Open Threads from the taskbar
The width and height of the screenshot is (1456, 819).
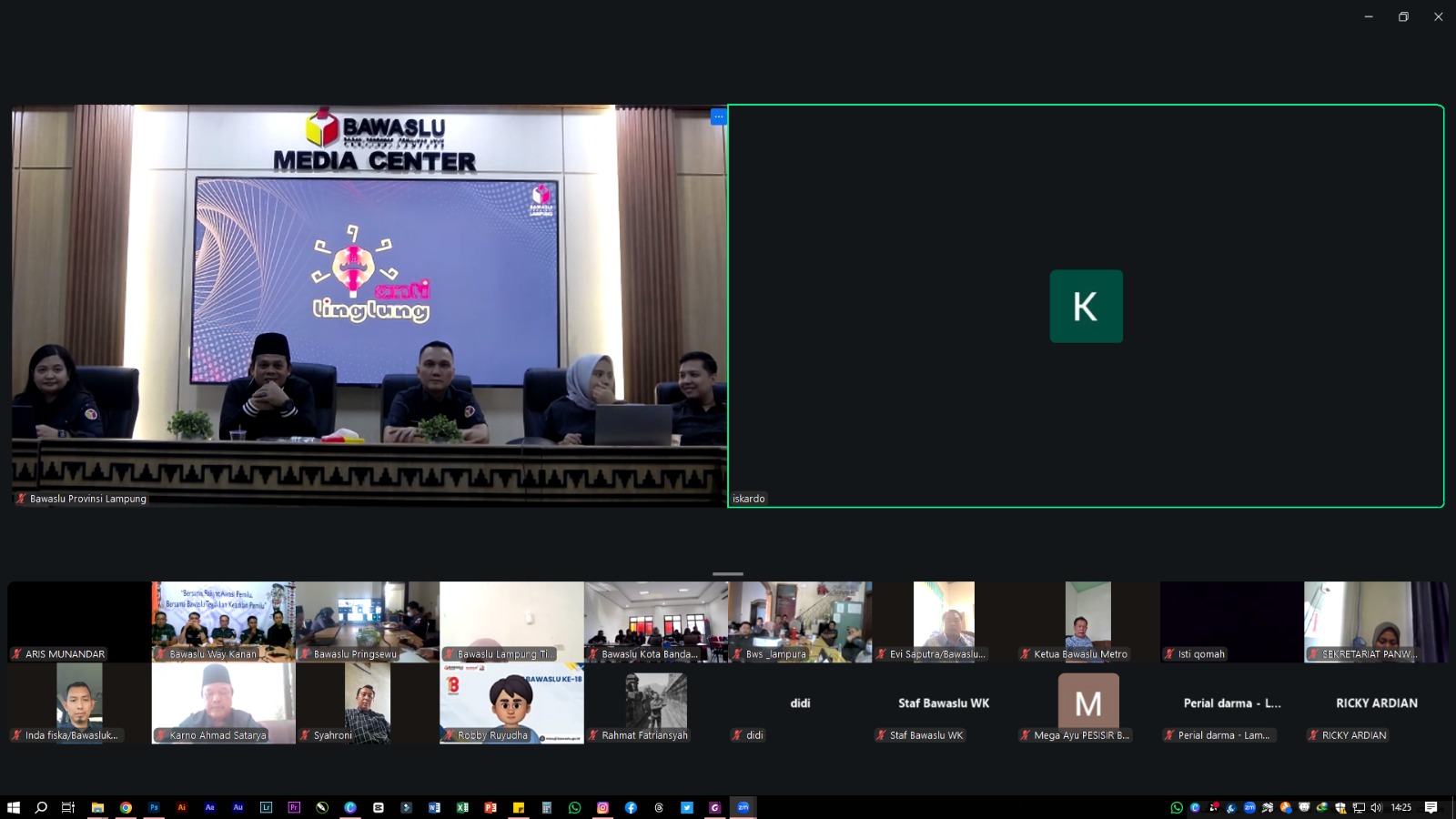pos(659,807)
